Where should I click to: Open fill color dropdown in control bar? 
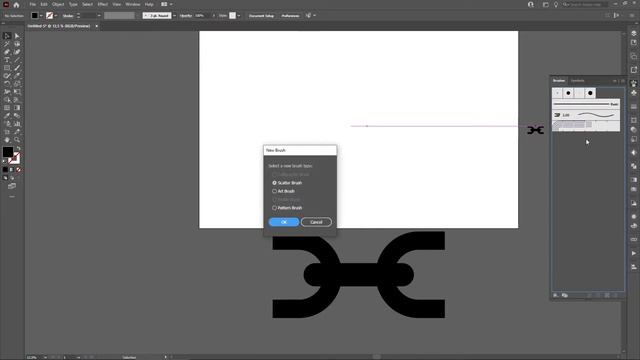click(x=41, y=16)
